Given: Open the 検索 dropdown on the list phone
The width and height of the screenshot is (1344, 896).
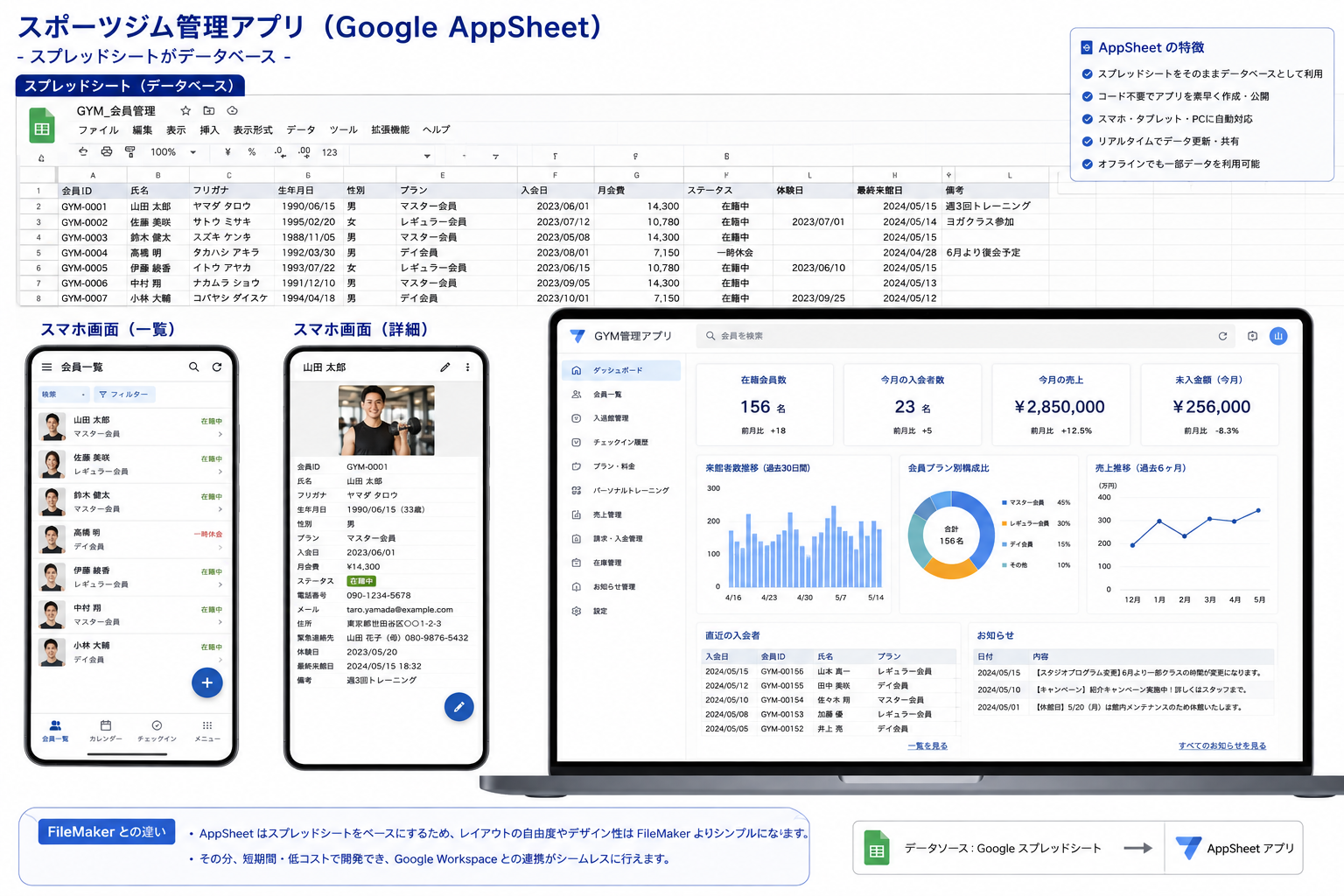Looking at the screenshot, I should (x=64, y=395).
